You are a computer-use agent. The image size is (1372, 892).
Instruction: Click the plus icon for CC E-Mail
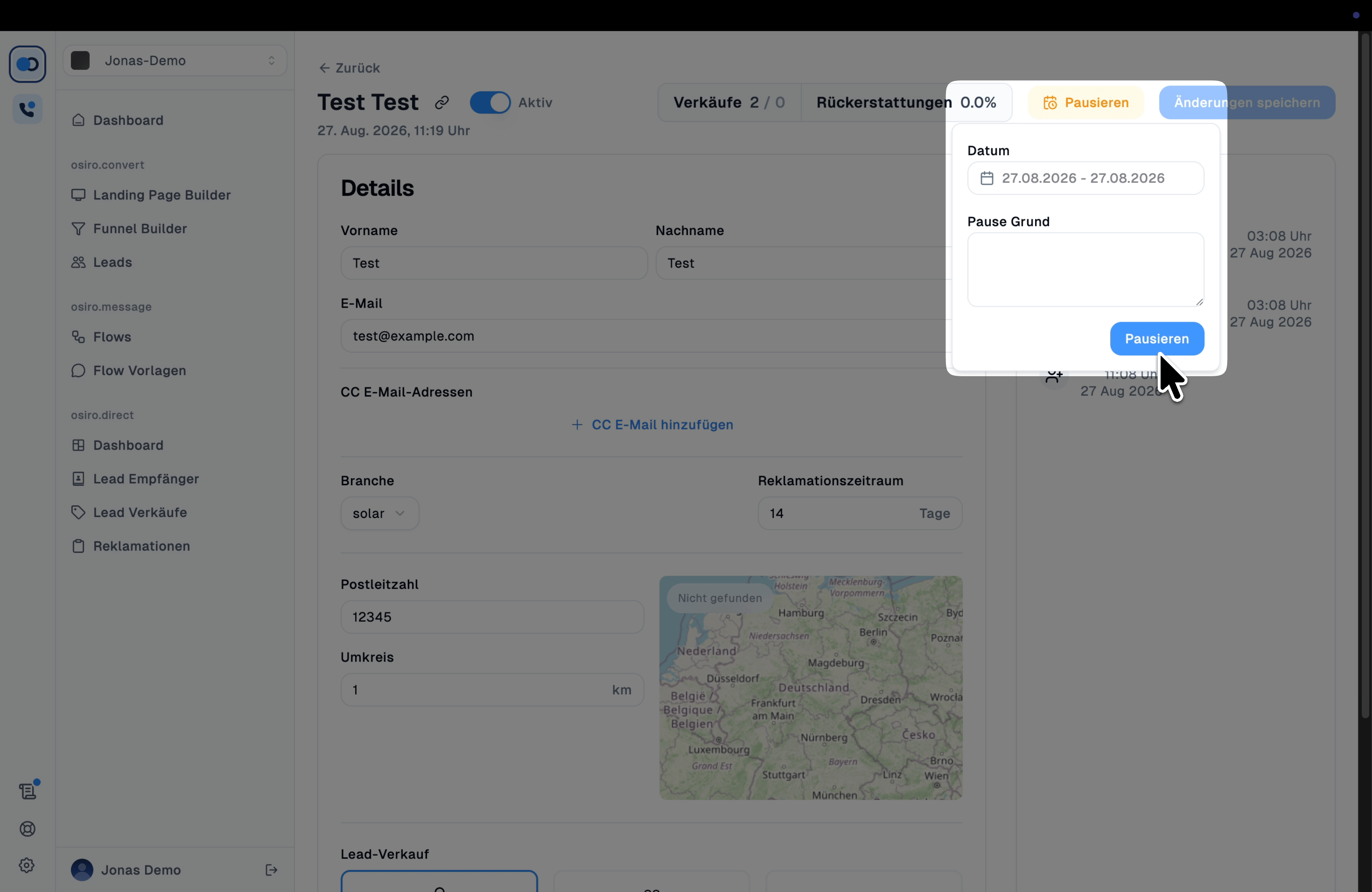click(x=576, y=425)
